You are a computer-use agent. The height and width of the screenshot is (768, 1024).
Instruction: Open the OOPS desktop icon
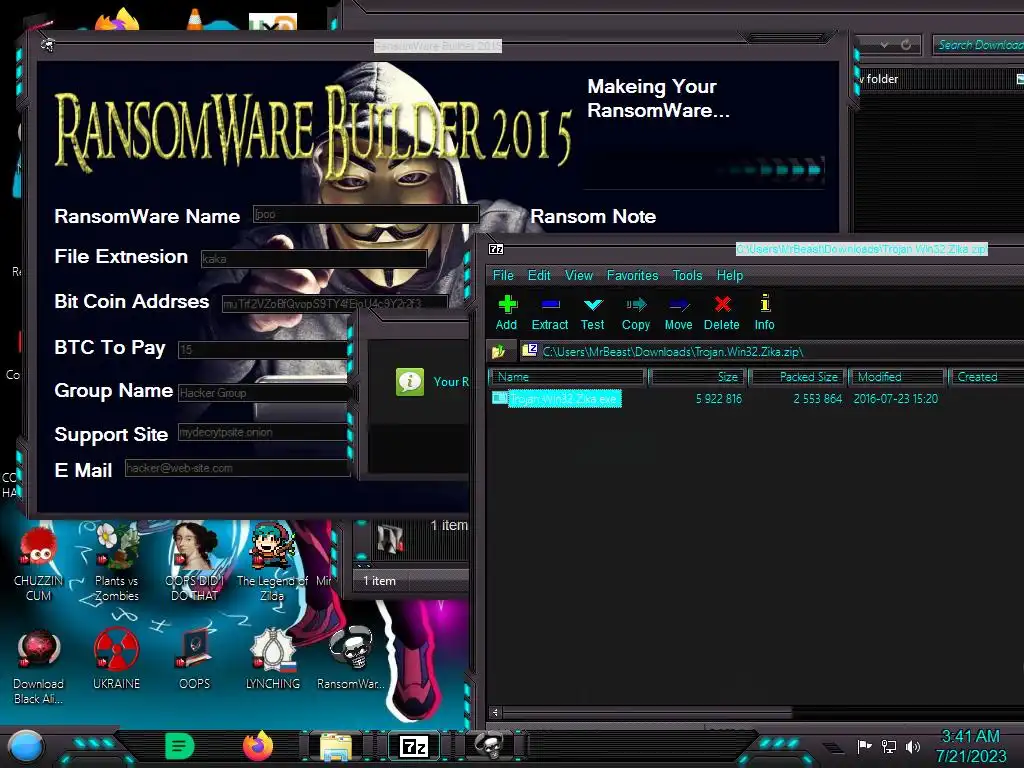coord(195,660)
